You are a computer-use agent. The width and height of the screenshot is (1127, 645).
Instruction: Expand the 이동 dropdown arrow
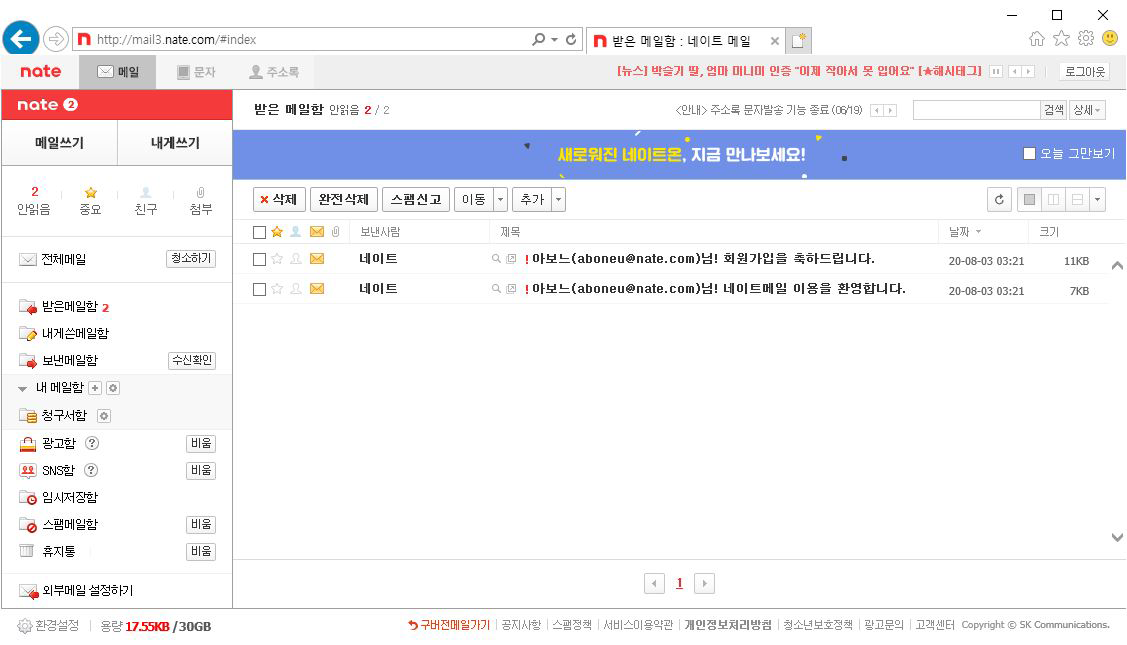coord(501,200)
